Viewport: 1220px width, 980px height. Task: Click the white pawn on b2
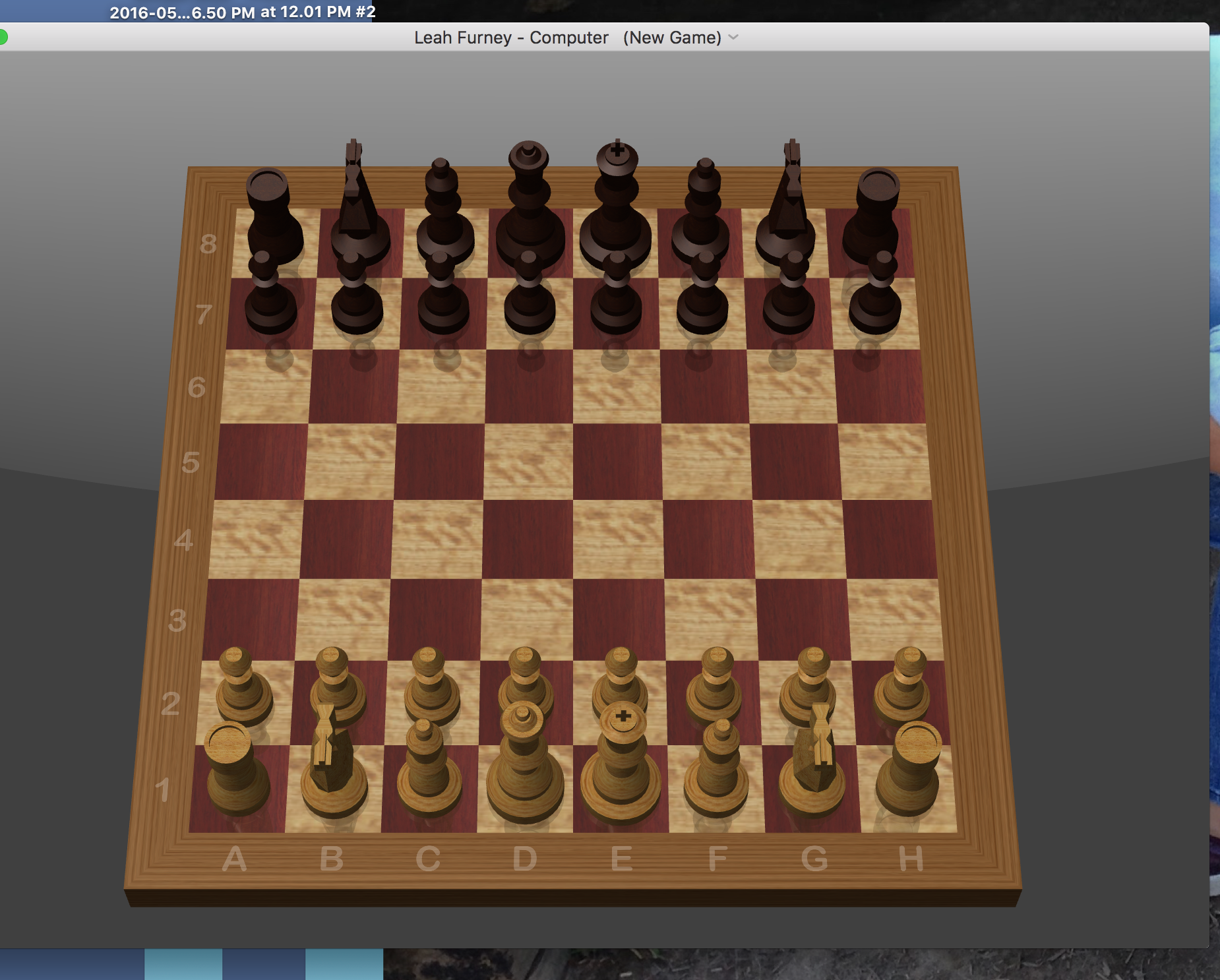tap(338, 686)
